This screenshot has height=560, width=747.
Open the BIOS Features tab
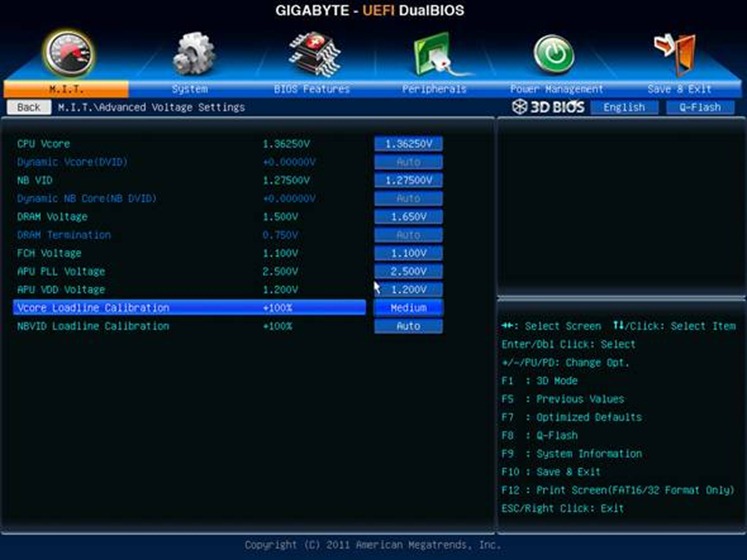pos(312,89)
